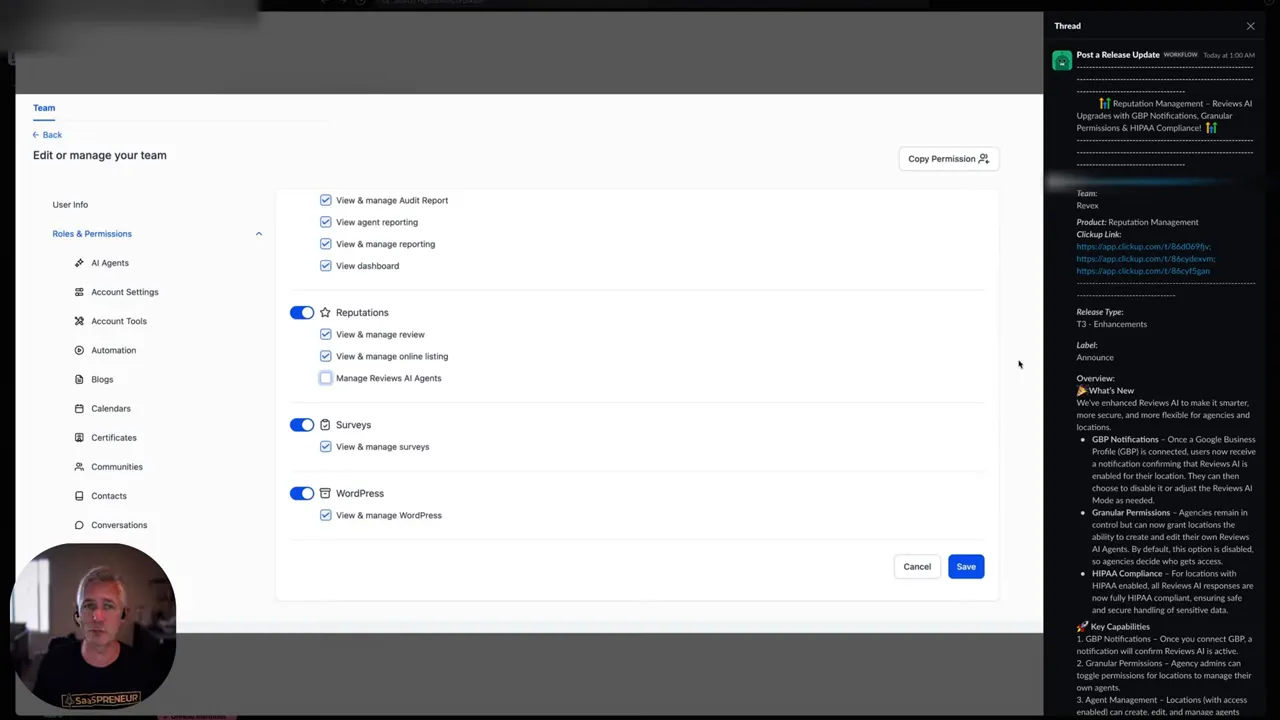1280x720 pixels.
Task: Check the Manage Reviews AI Agents box
Action: coord(325,378)
